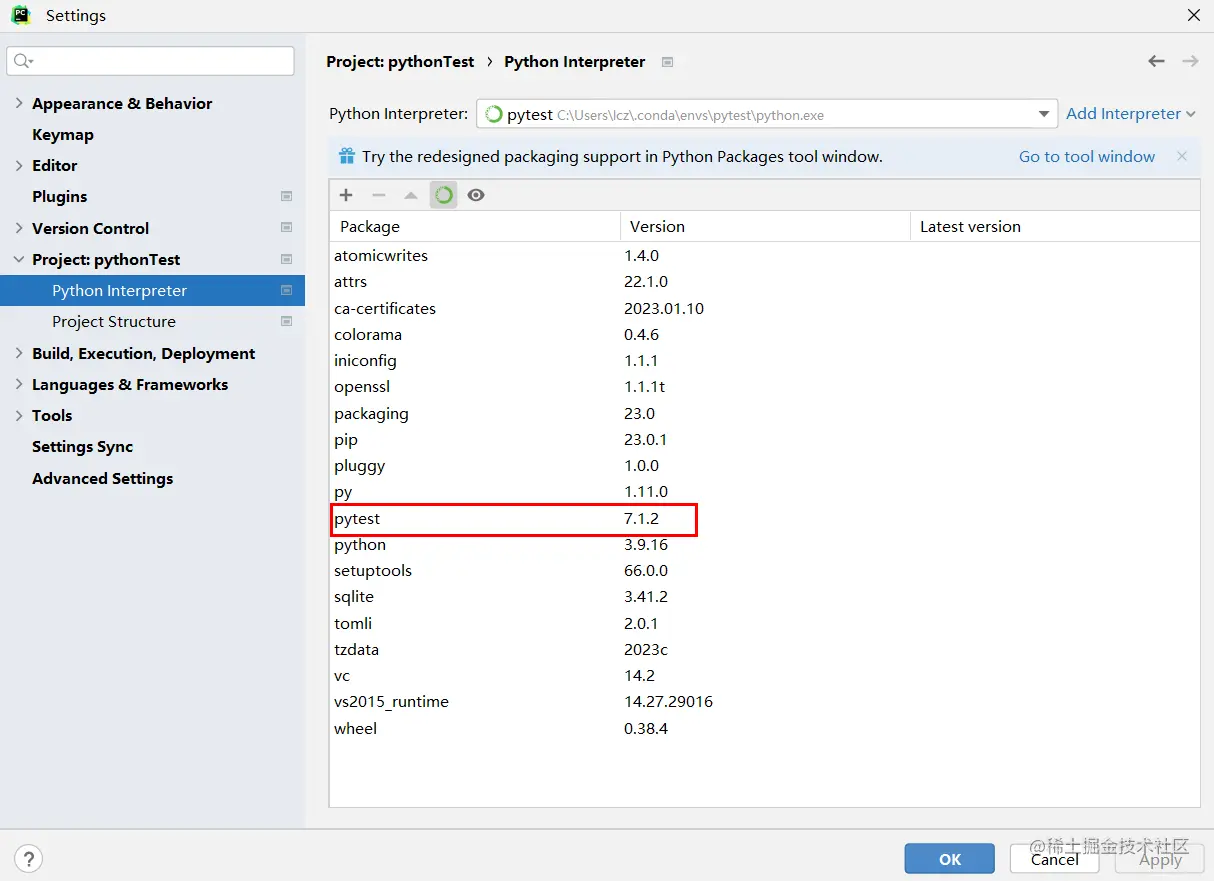
Task: Sort by Version column header
Action: tap(765, 226)
